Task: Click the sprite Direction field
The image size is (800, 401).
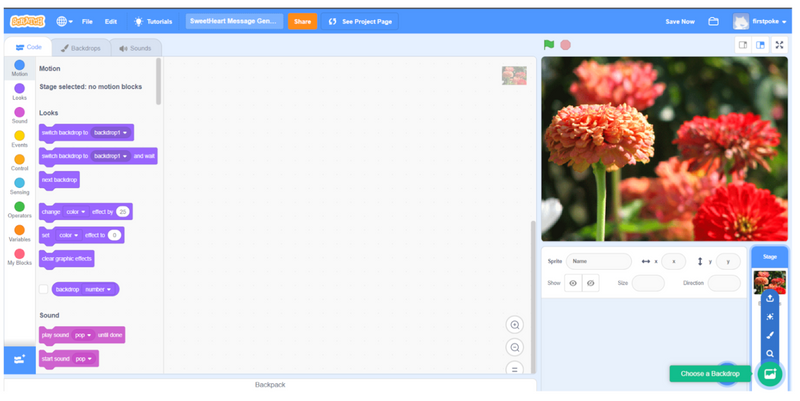Action: point(724,283)
